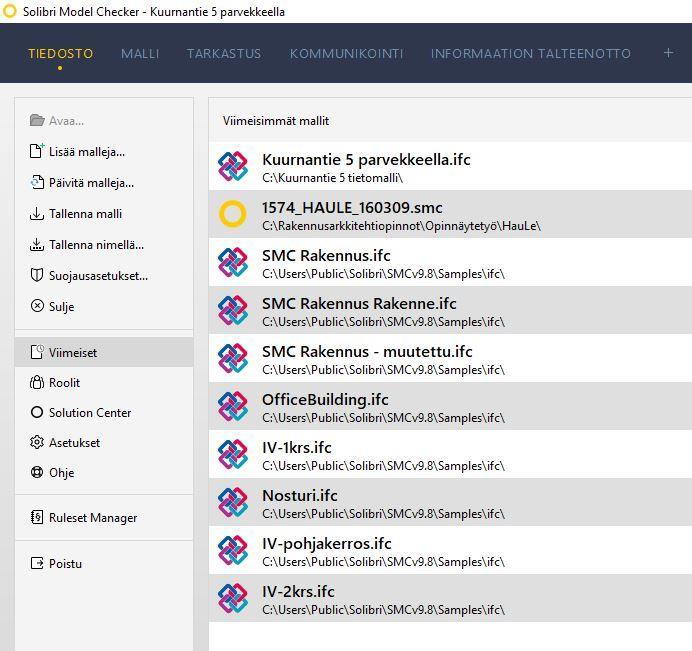The height and width of the screenshot is (651, 692).
Task: Open recent model 1574_HAULE_160309.smc
Action: 450,214
